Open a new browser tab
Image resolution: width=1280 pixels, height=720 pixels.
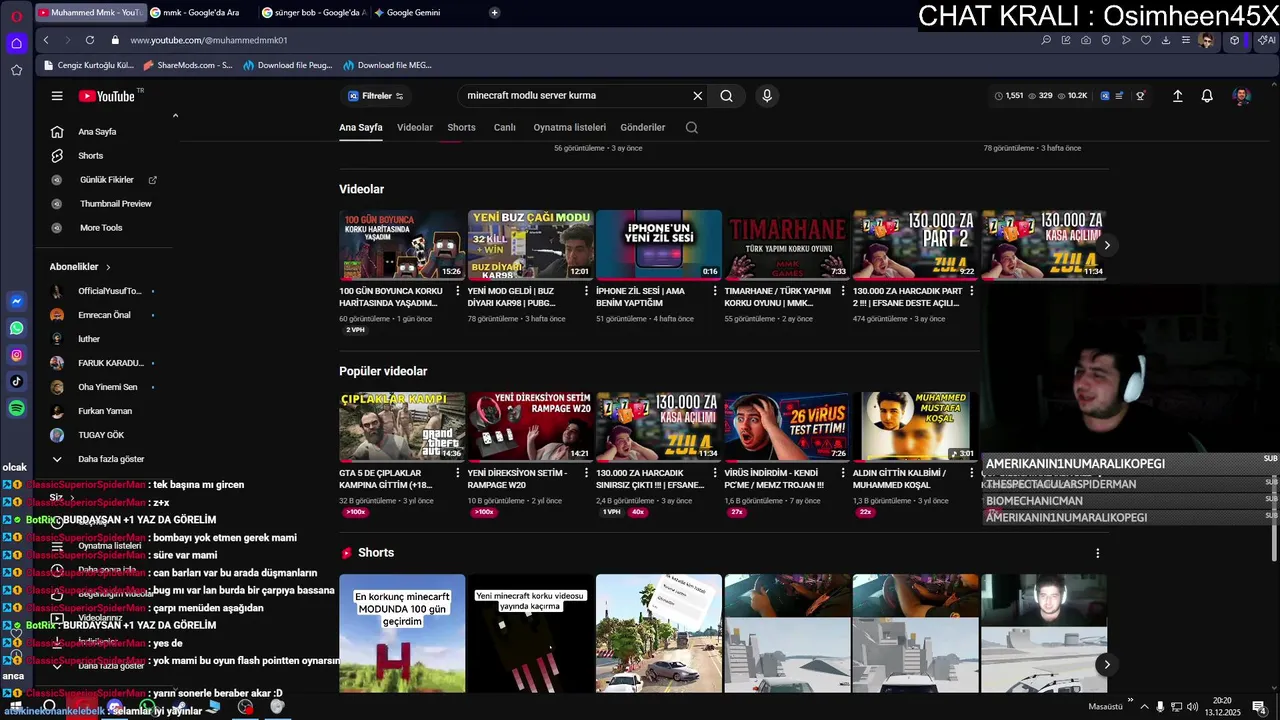(x=494, y=13)
